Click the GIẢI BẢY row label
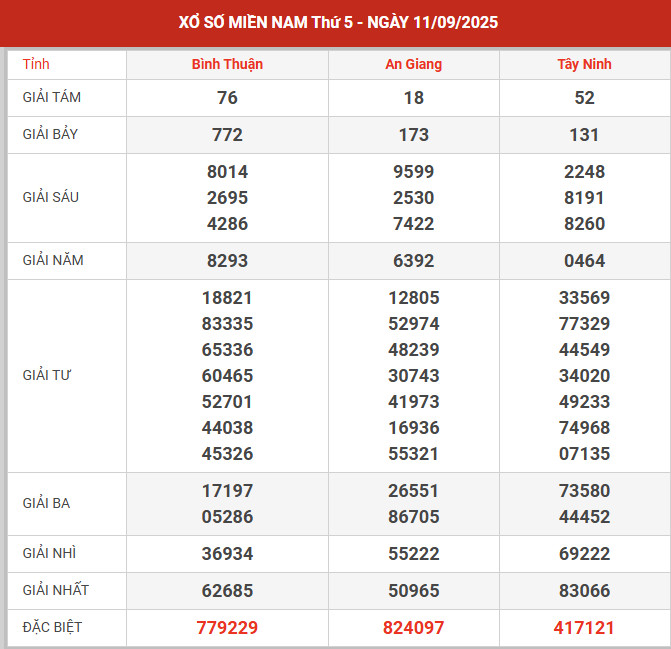Image resolution: width=671 pixels, height=649 pixels. (50, 134)
